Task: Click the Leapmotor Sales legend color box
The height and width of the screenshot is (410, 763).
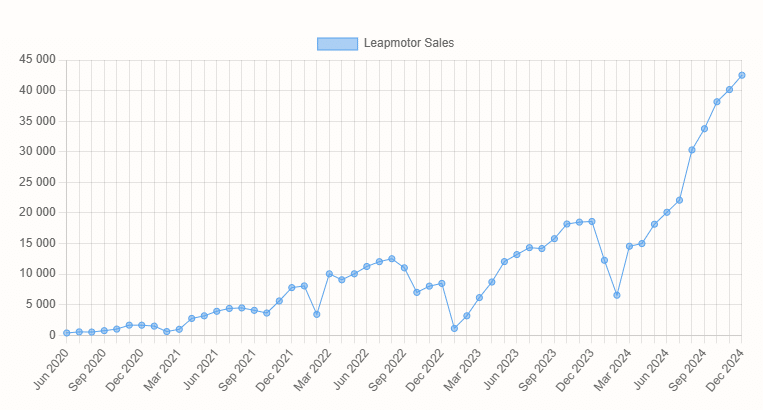Action: coord(336,44)
